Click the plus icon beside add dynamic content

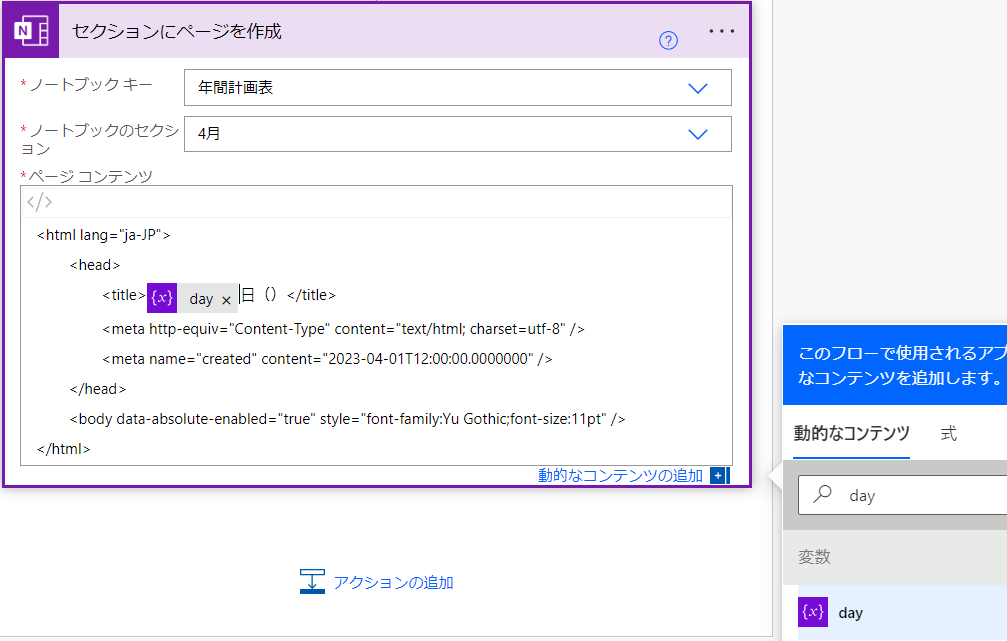tap(718, 475)
